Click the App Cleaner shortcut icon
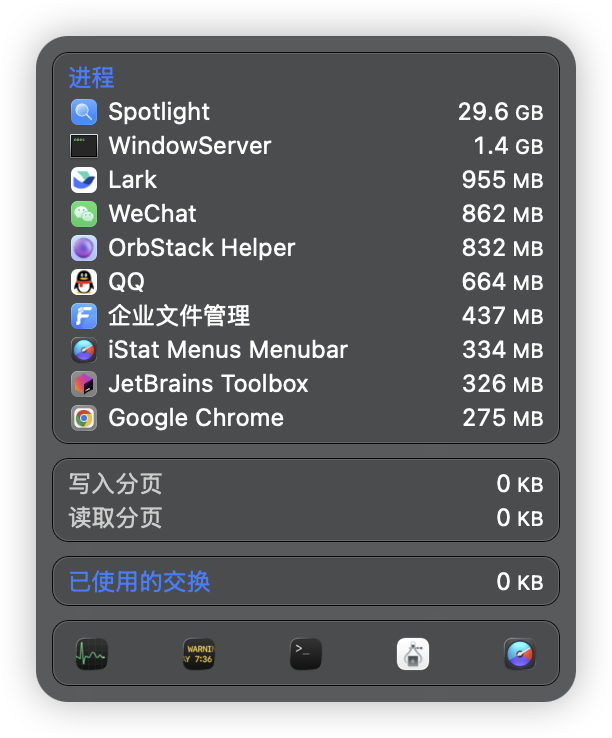The width and height of the screenshot is (612, 738). tap(413, 654)
